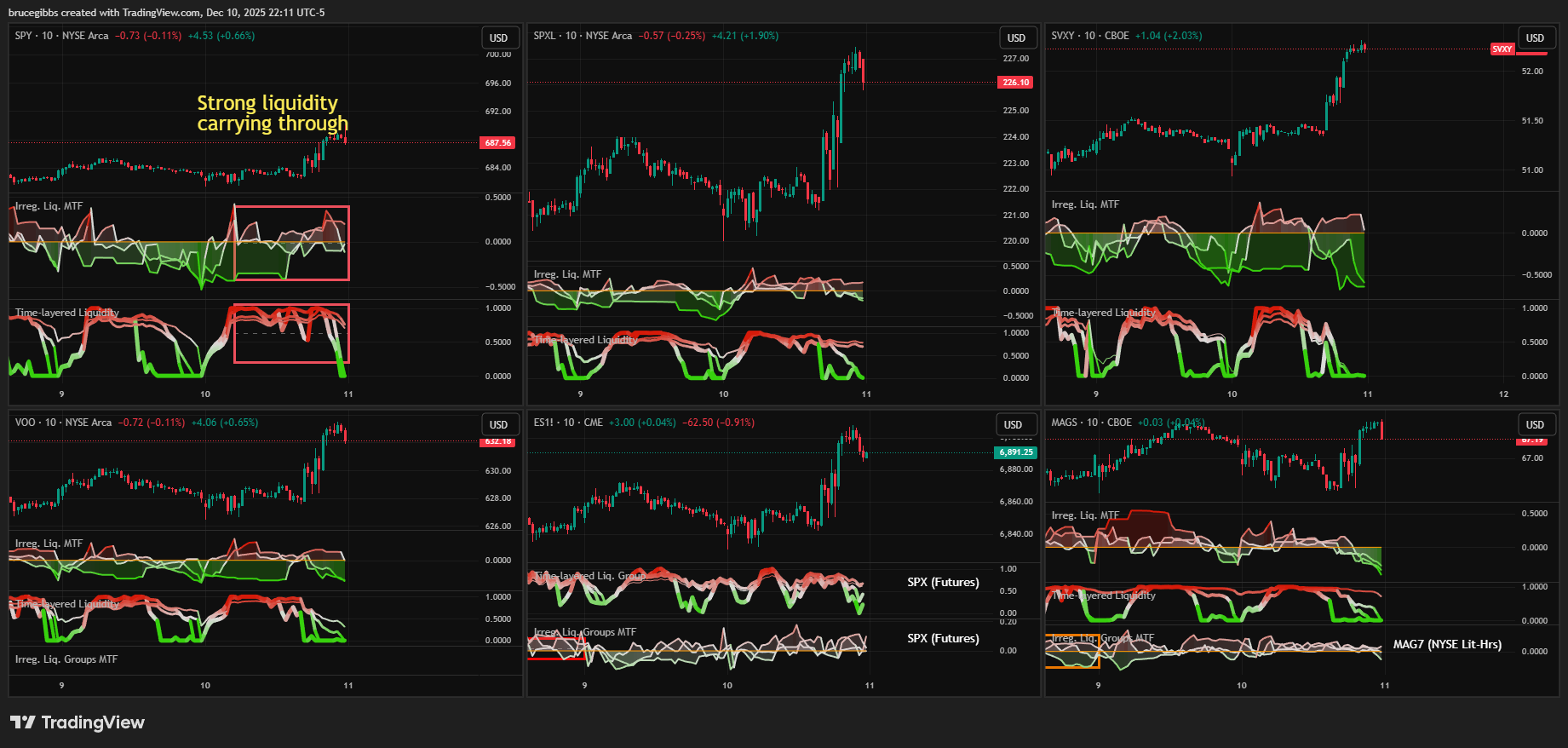Click the red 226.10 price label on SPXL
Image resolution: width=1568 pixels, height=748 pixels.
[1015, 83]
